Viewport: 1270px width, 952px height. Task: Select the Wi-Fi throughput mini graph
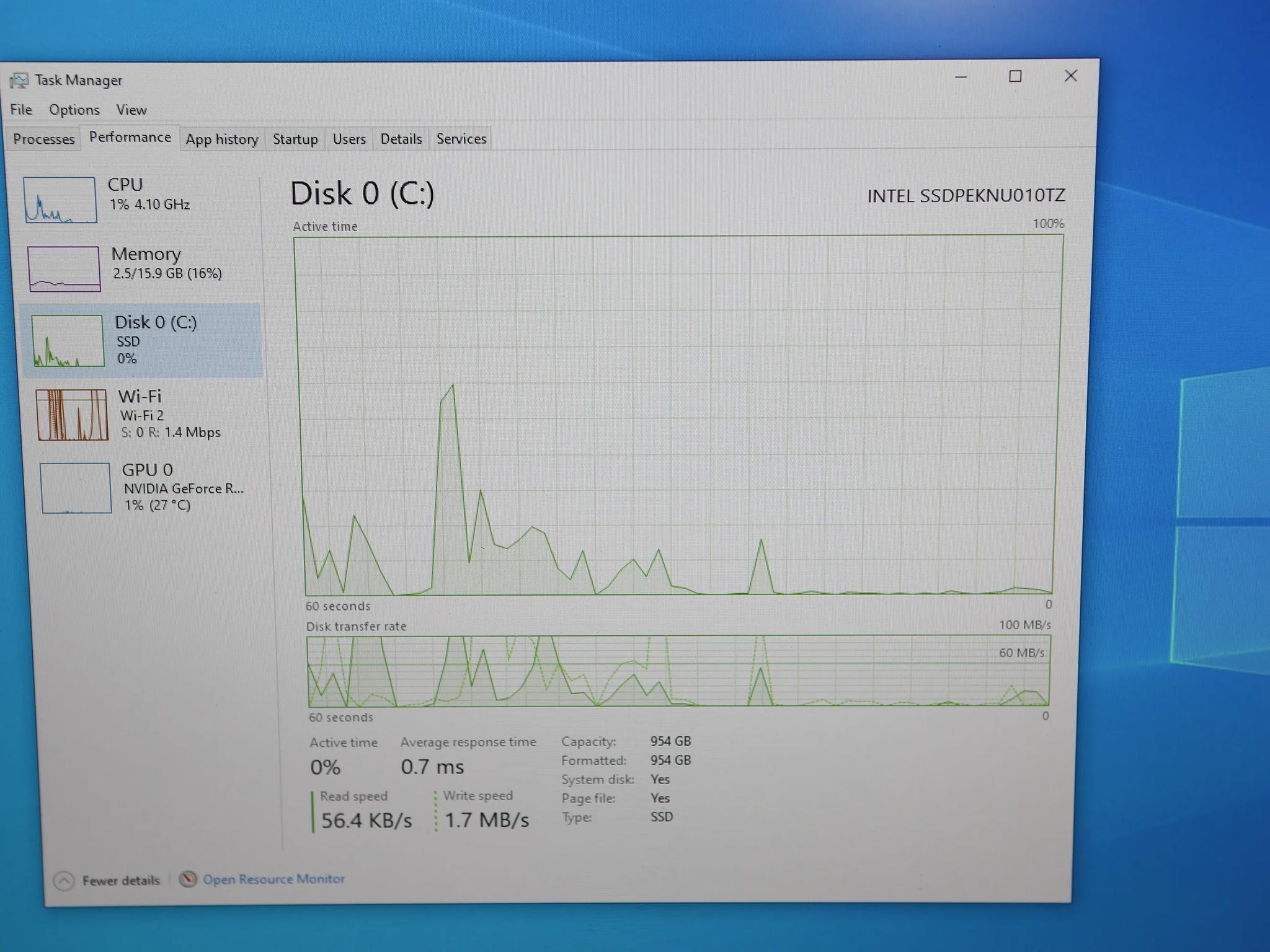click(x=71, y=415)
